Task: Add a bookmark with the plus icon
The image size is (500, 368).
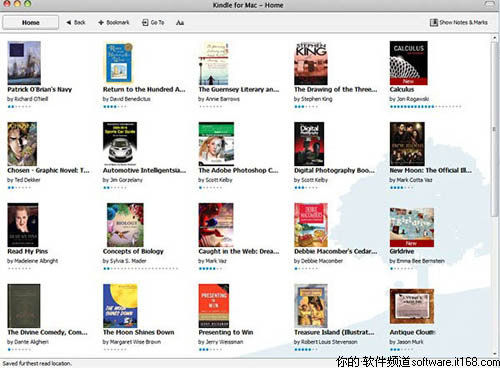Action: coord(101,23)
